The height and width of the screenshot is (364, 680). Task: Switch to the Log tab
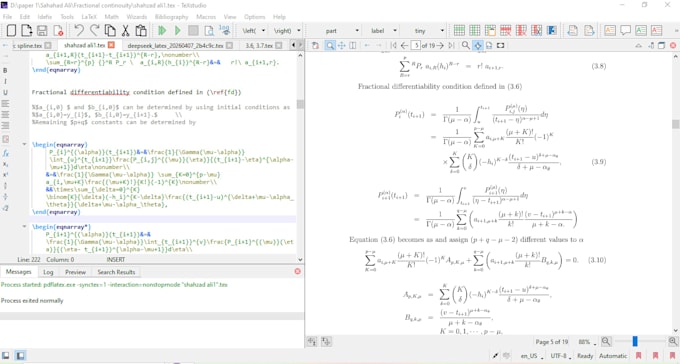coord(48,272)
